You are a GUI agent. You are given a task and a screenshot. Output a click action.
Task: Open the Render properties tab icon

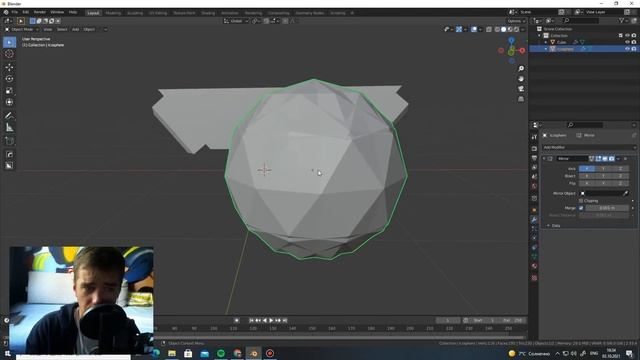point(534,149)
